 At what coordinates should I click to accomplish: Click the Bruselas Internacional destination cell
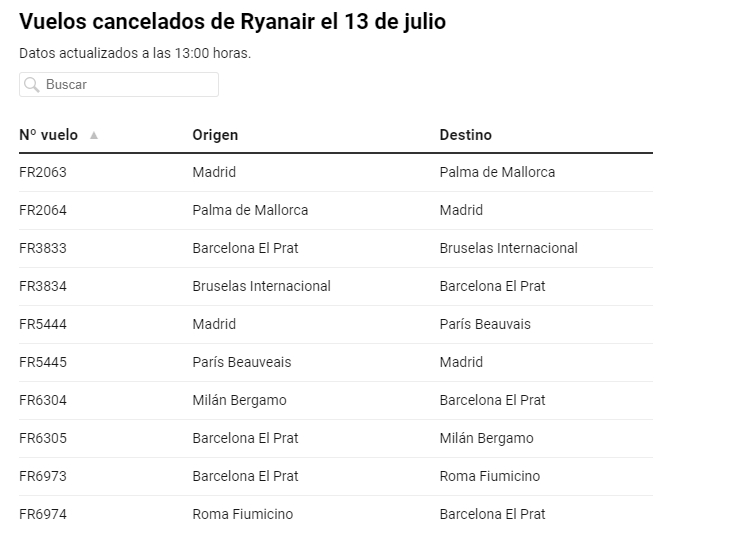point(508,248)
